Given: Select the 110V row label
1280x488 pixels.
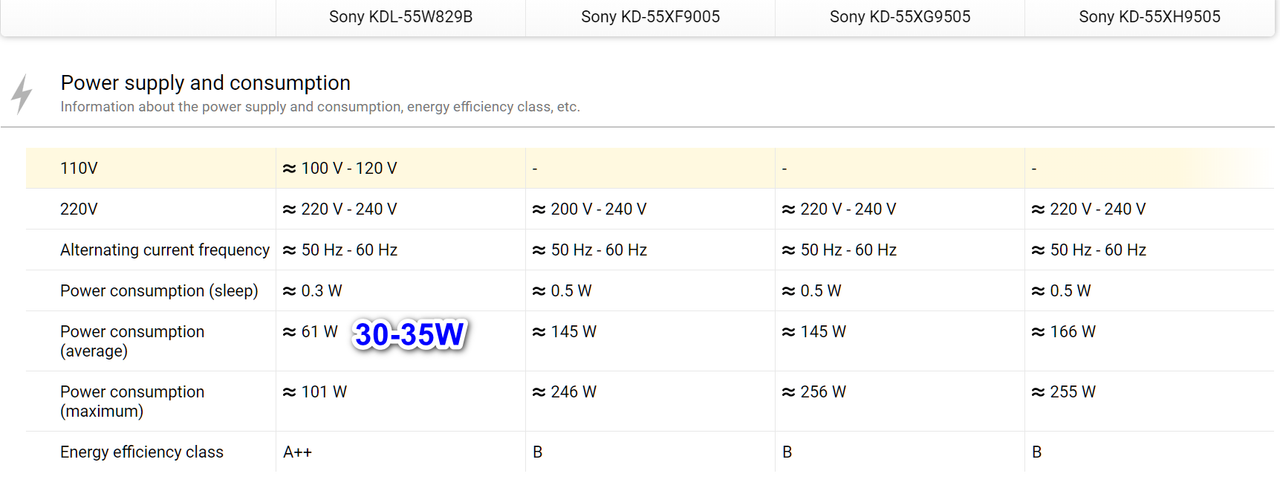Looking at the screenshot, I should pyautogui.click(x=79, y=169).
